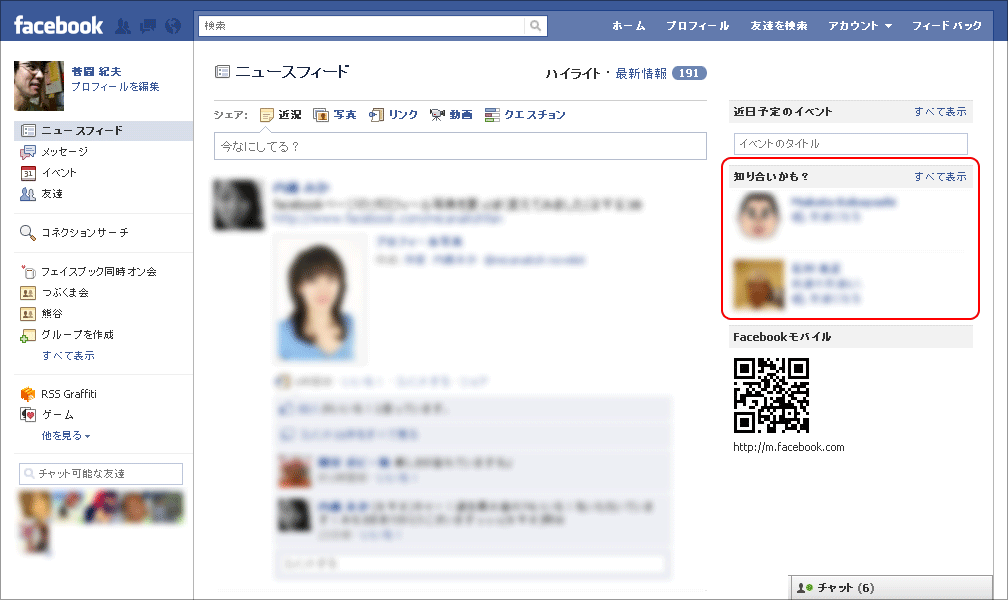Click the facebook logo
The image size is (1008, 600).
click(x=58, y=26)
